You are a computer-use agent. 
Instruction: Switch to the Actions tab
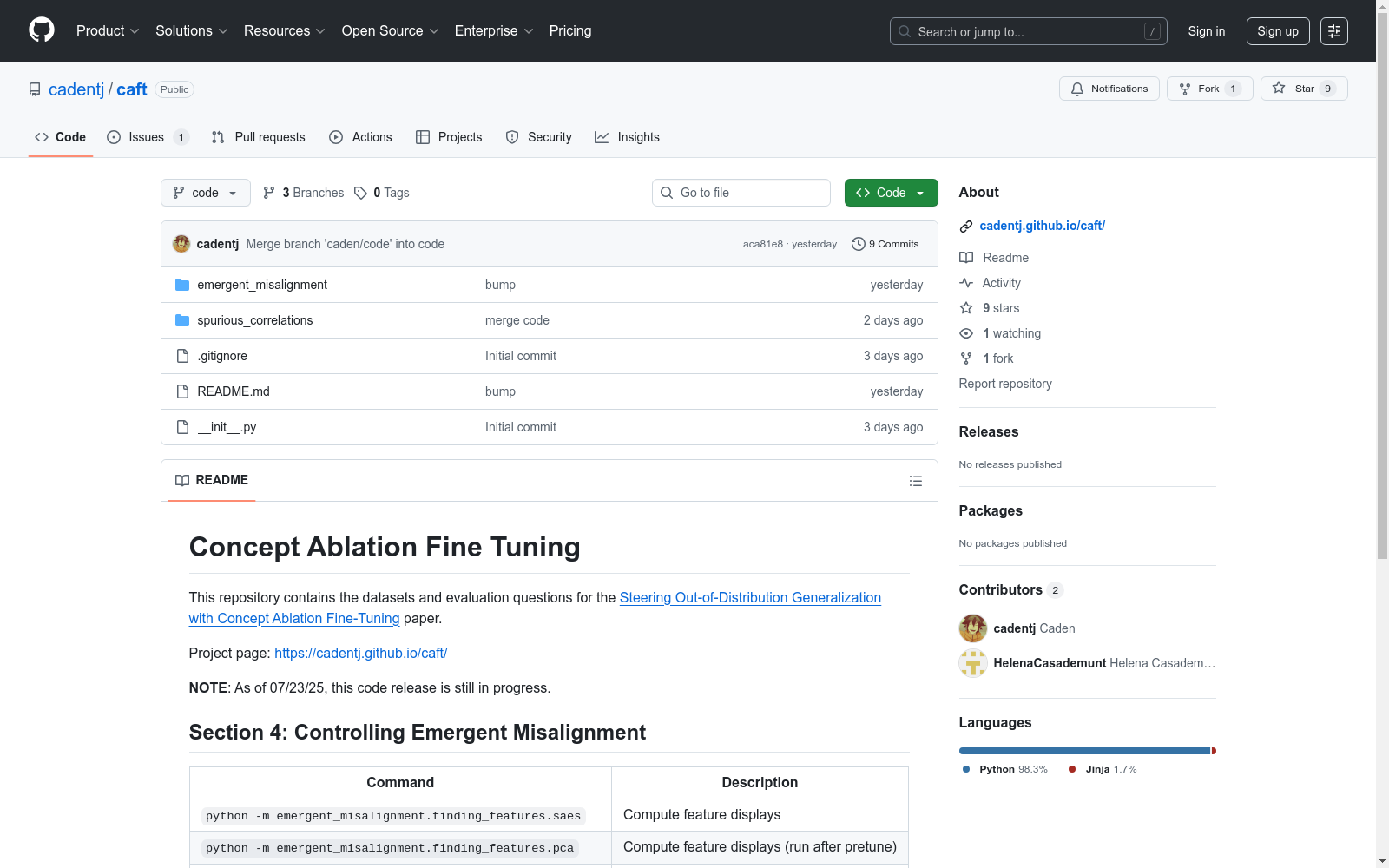(361, 137)
